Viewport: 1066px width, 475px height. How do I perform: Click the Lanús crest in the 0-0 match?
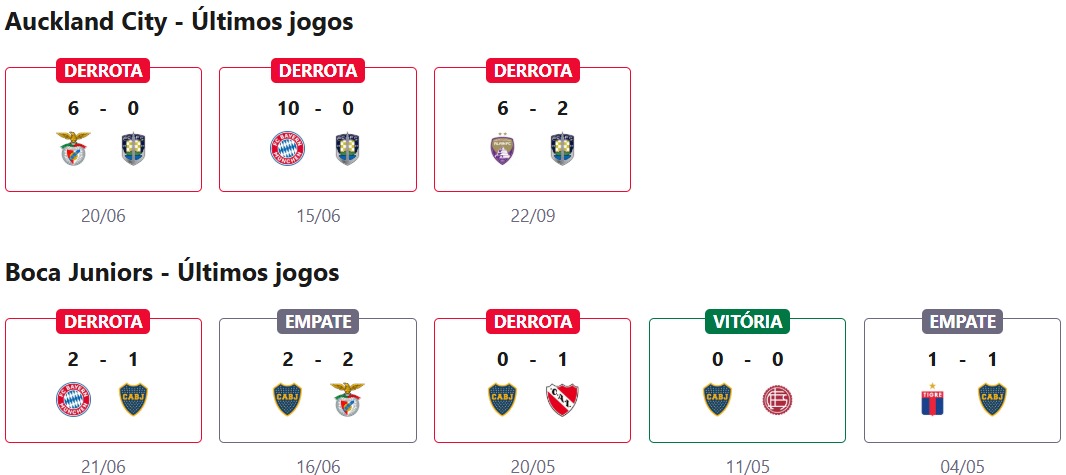point(777,400)
